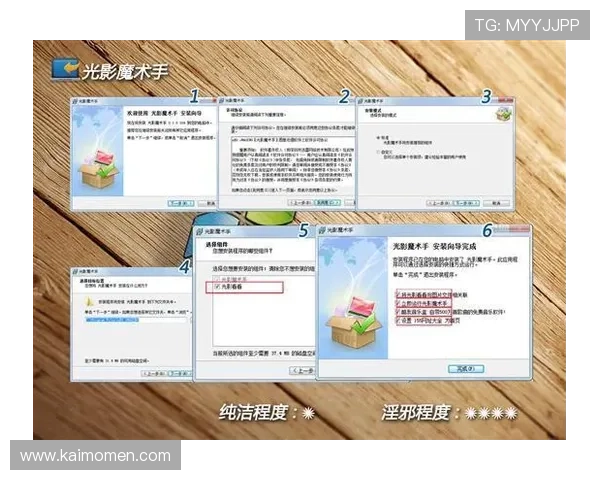The height and width of the screenshot is (480, 600).
Task: Click Back in license window 2
Action: pyautogui.click(x=300, y=202)
